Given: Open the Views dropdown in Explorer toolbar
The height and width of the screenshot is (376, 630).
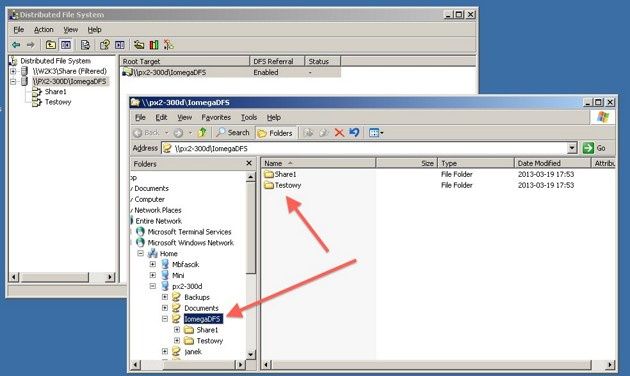Looking at the screenshot, I should (x=376, y=133).
